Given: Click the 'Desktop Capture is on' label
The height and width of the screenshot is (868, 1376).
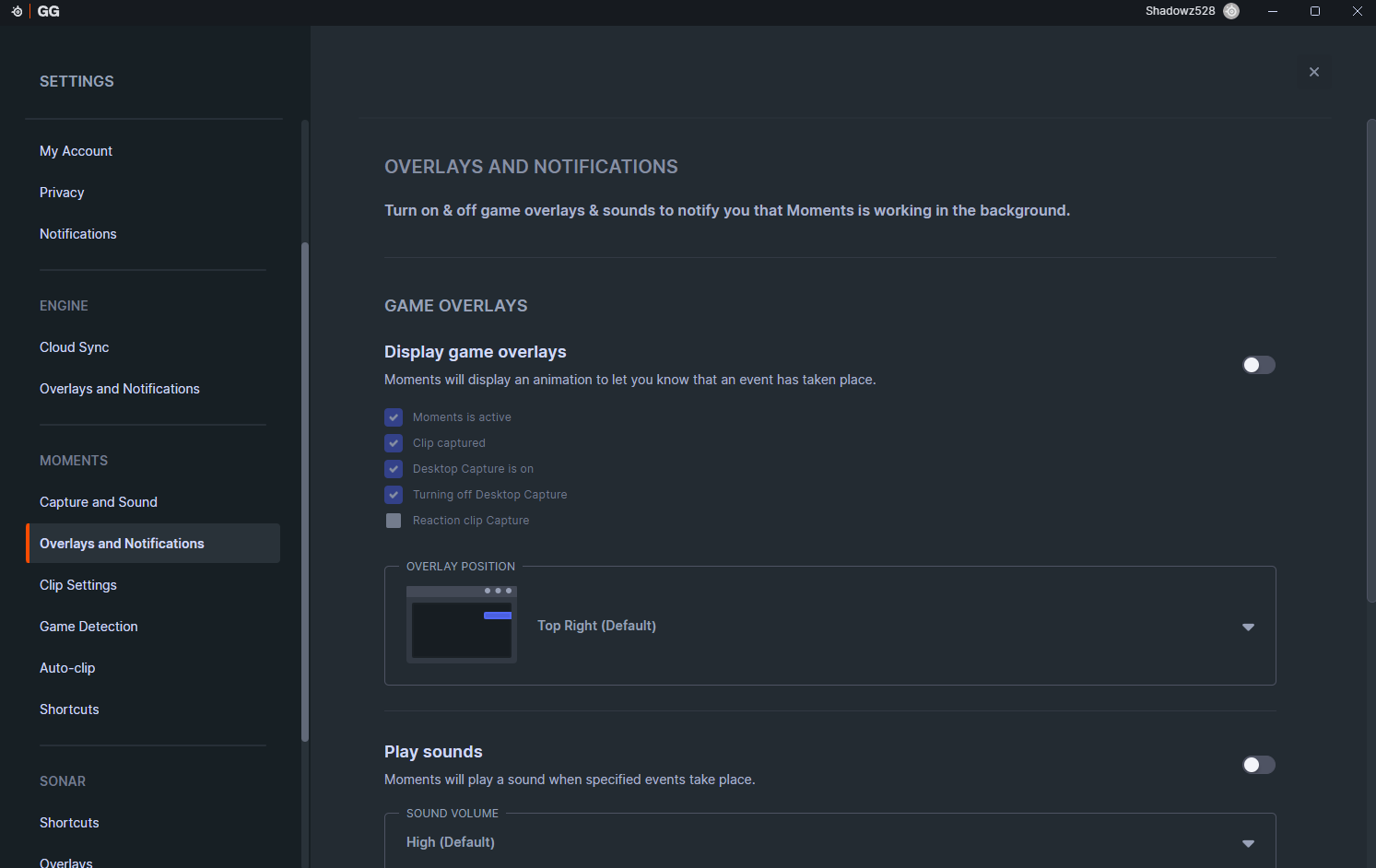Looking at the screenshot, I should (x=473, y=469).
